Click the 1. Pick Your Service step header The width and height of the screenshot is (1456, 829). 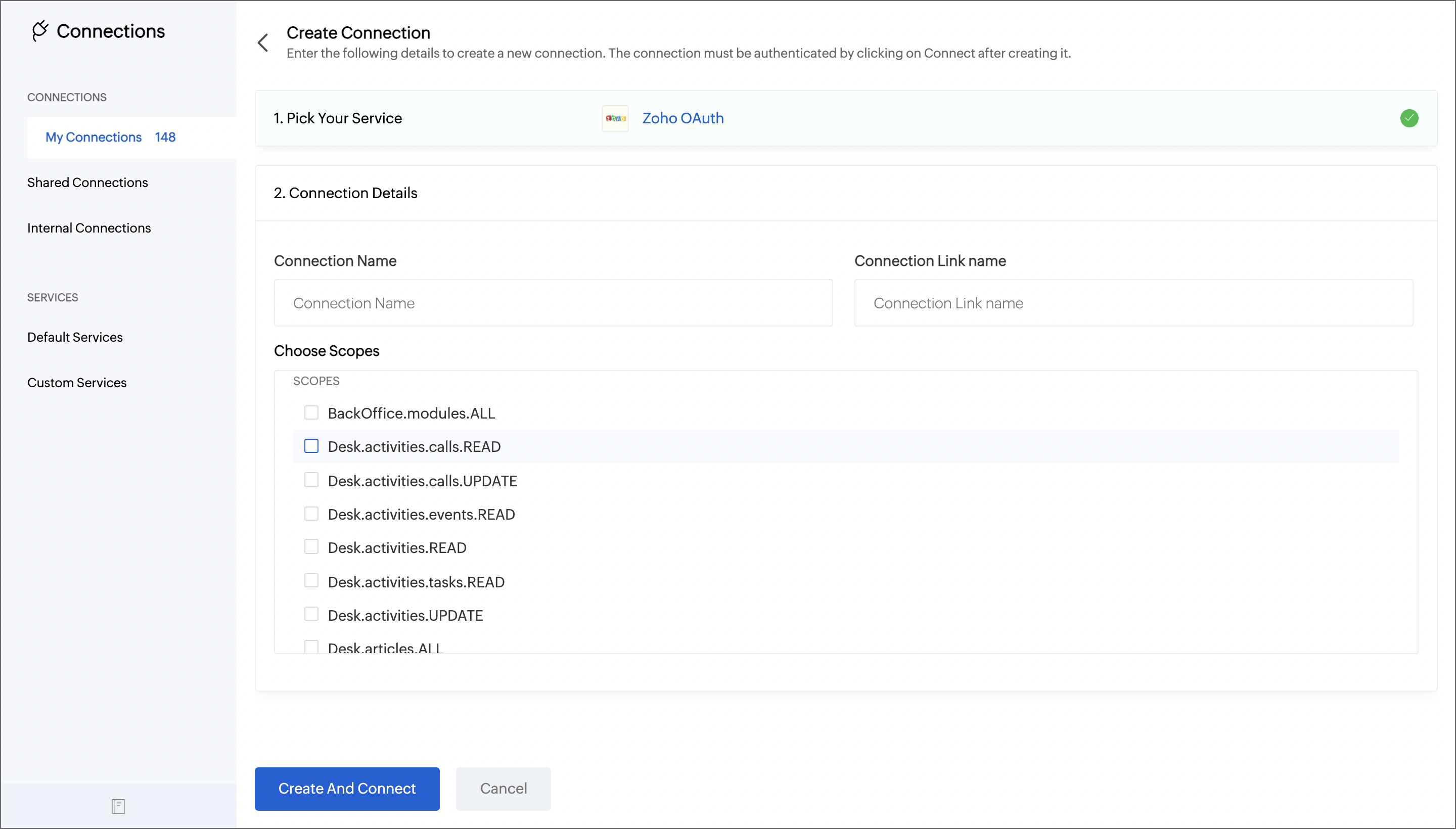click(x=338, y=118)
